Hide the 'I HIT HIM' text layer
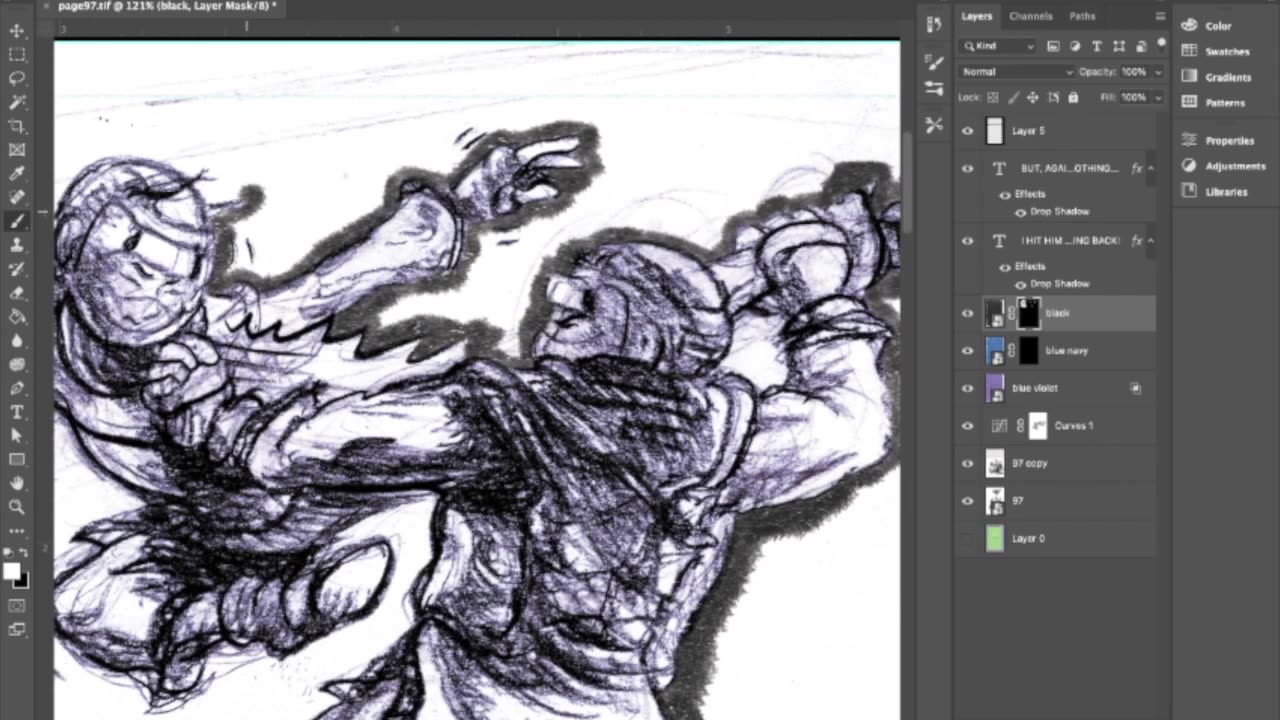 click(967, 241)
